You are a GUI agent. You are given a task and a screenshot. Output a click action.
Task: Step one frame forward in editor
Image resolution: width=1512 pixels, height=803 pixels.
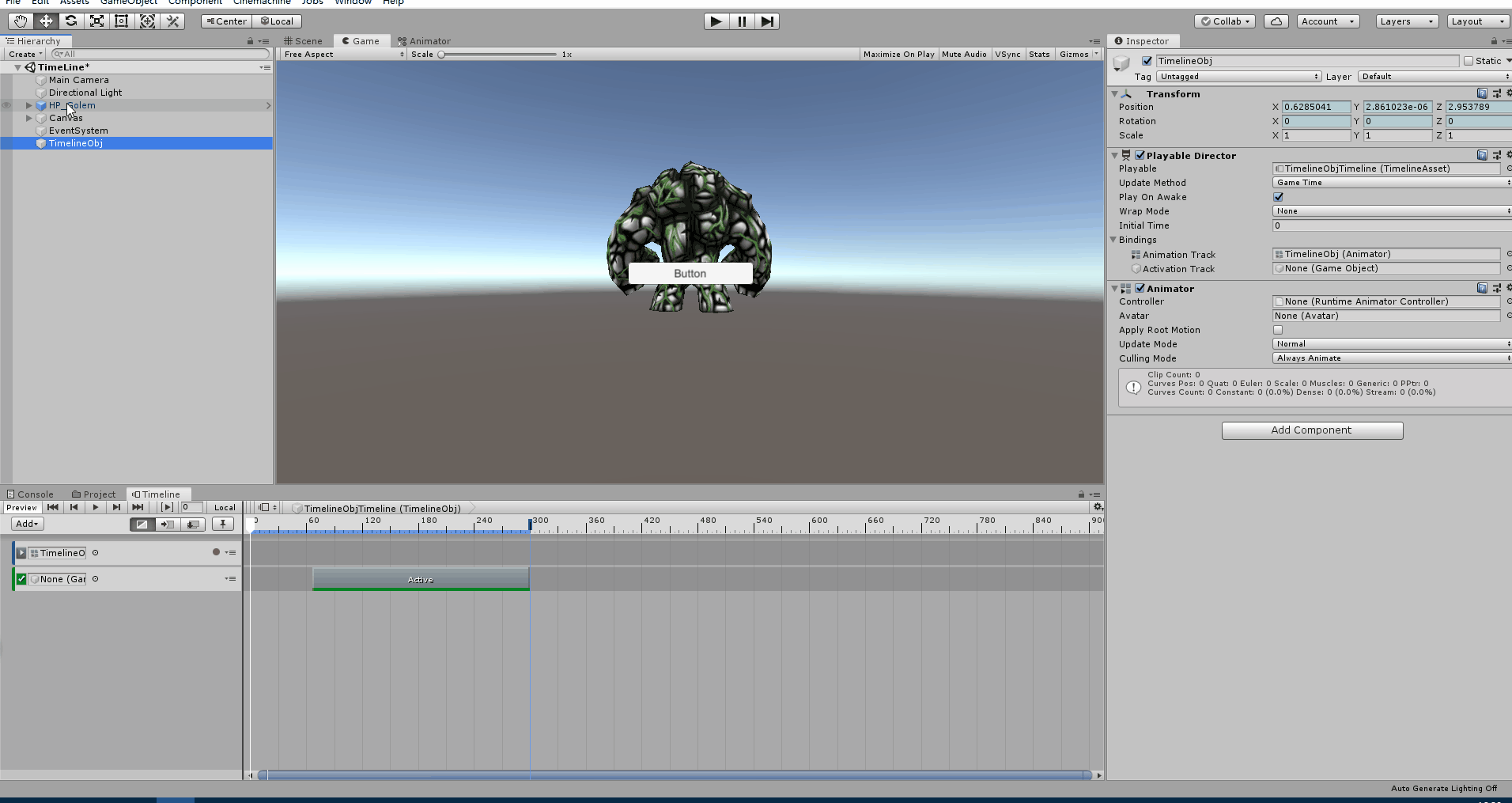click(x=767, y=21)
